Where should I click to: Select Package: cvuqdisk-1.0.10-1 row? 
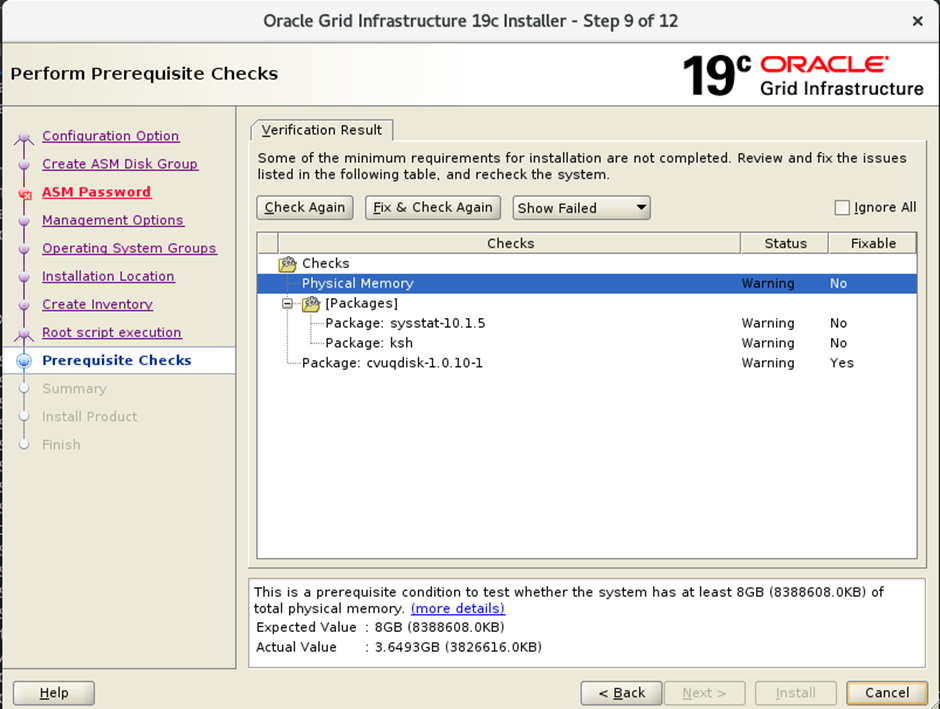point(587,363)
